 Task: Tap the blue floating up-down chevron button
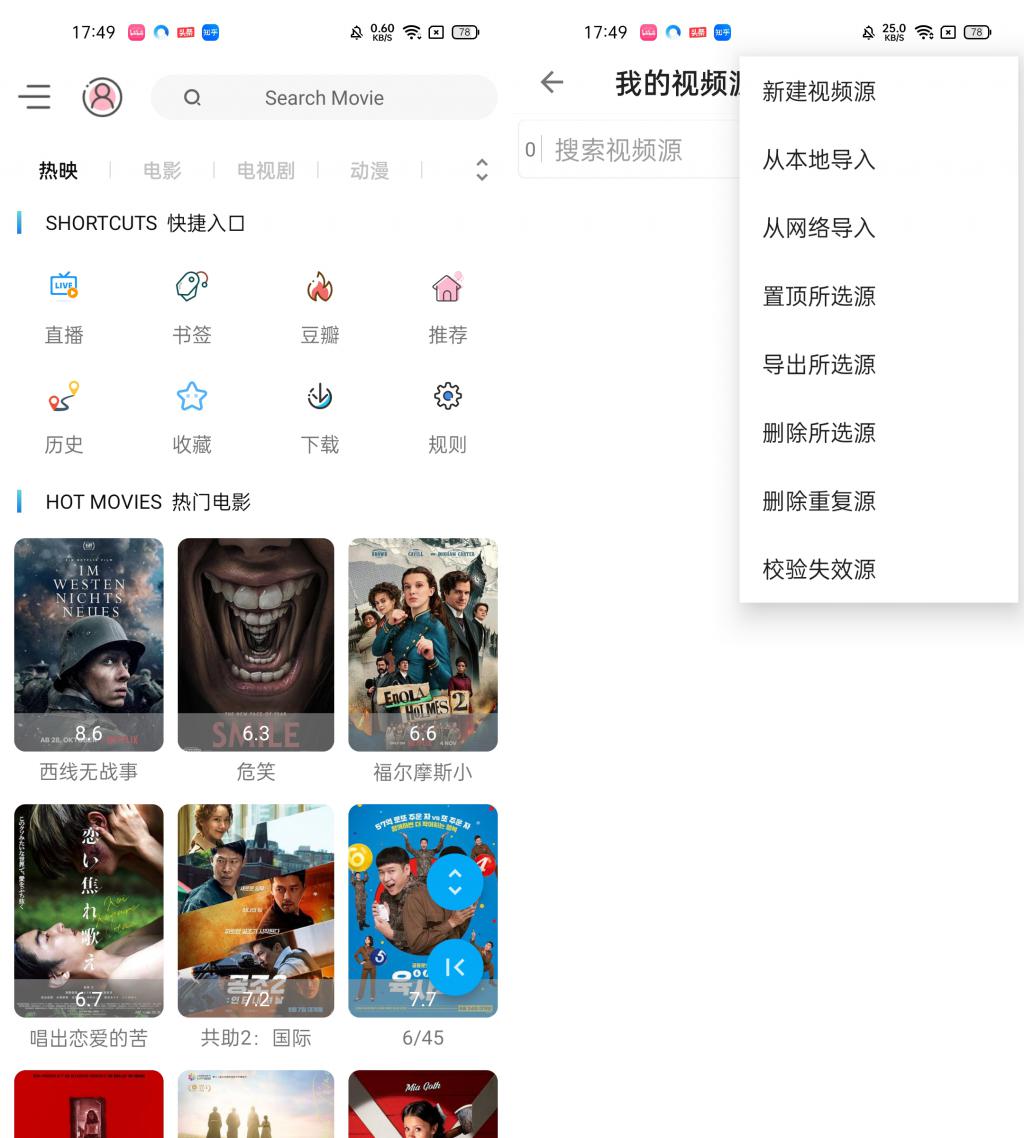(455, 882)
